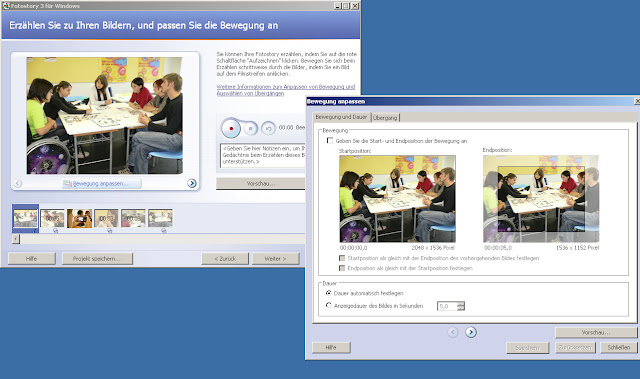Click the Zurücksetzen button
The width and height of the screenshot is (640, 379).
(575, 348)
